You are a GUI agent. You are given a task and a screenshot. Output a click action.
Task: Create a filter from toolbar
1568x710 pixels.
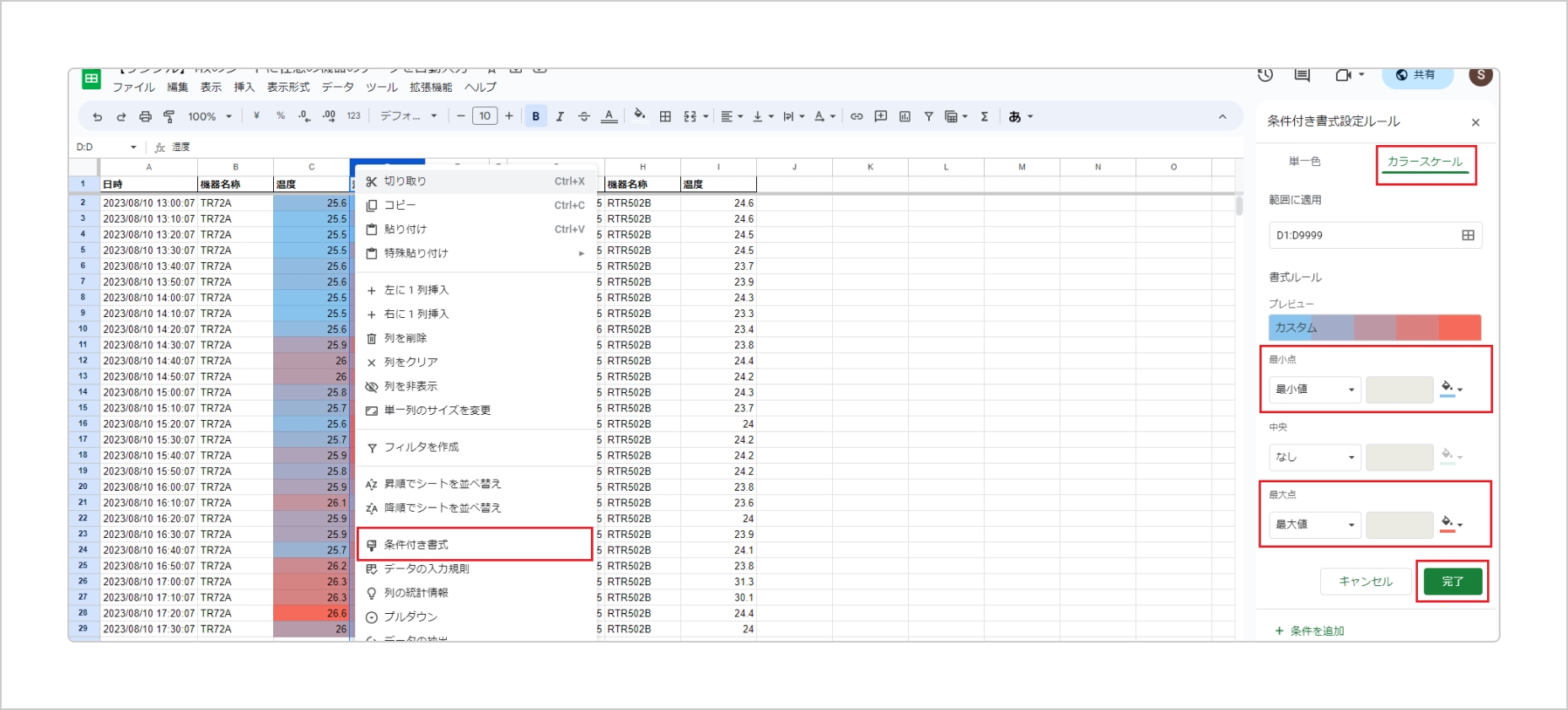tap(928, 116)
